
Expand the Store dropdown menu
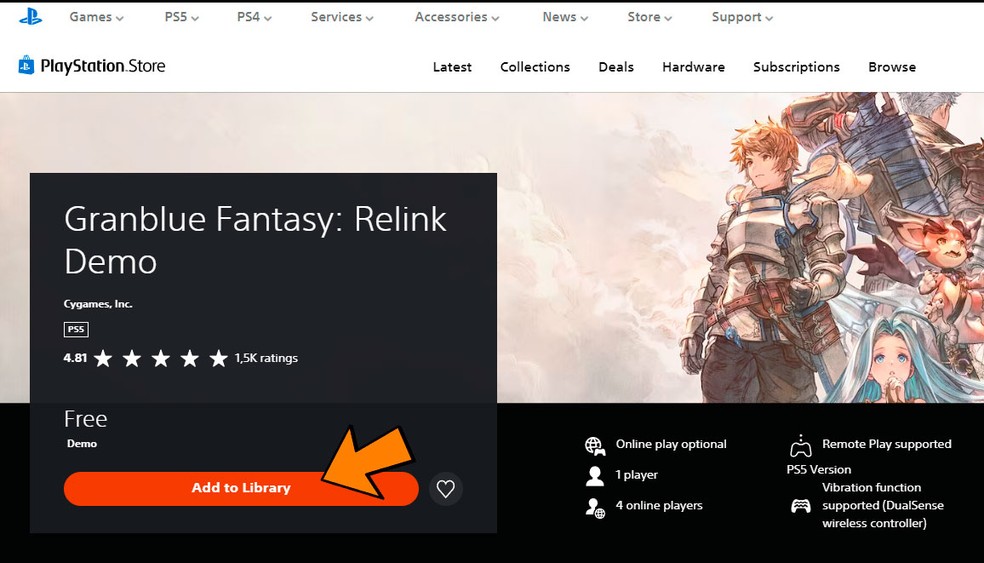pyautogui.click(x=650, y=17)
